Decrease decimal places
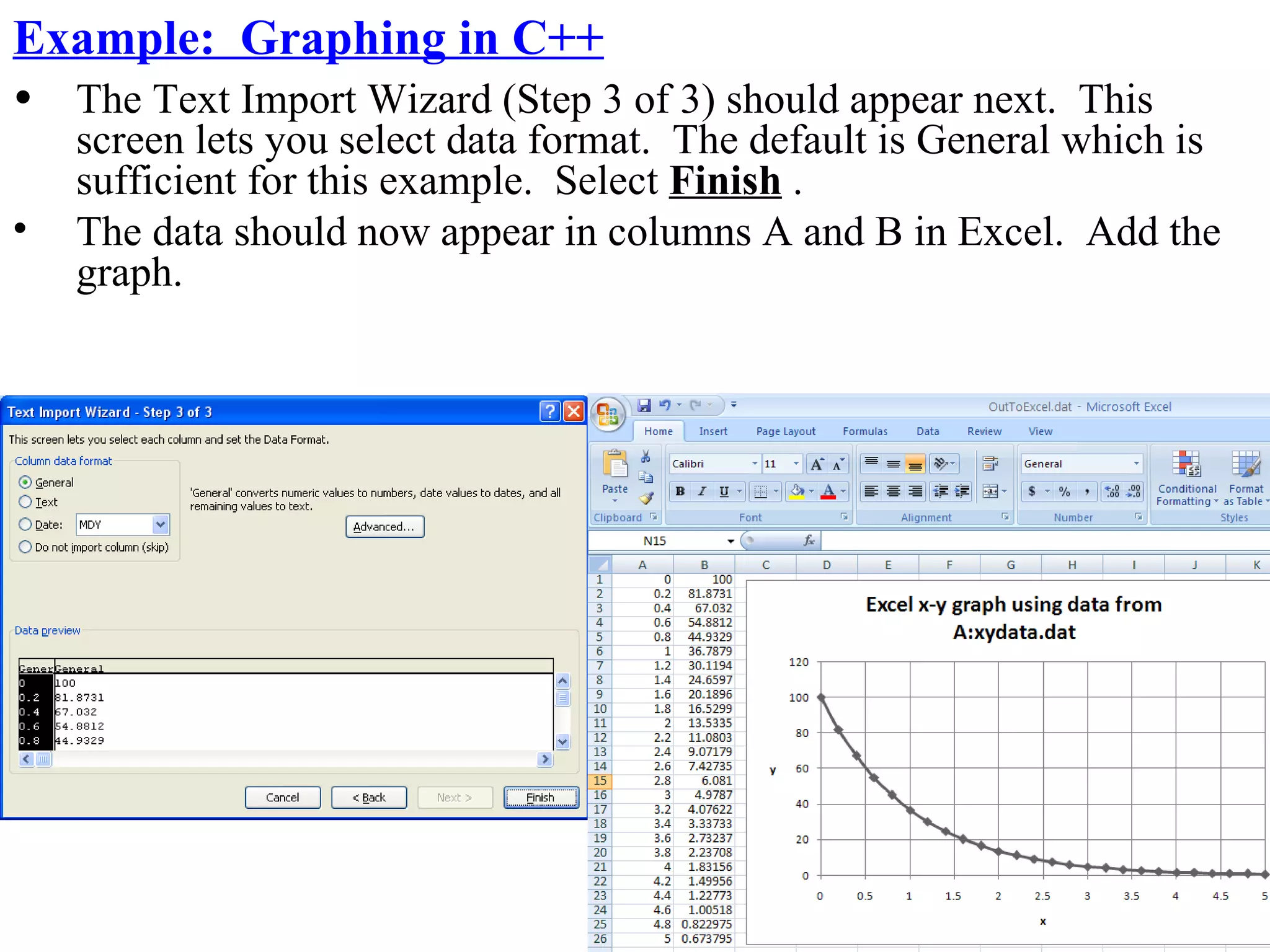1270x952 pixels. click(1134, 491)
